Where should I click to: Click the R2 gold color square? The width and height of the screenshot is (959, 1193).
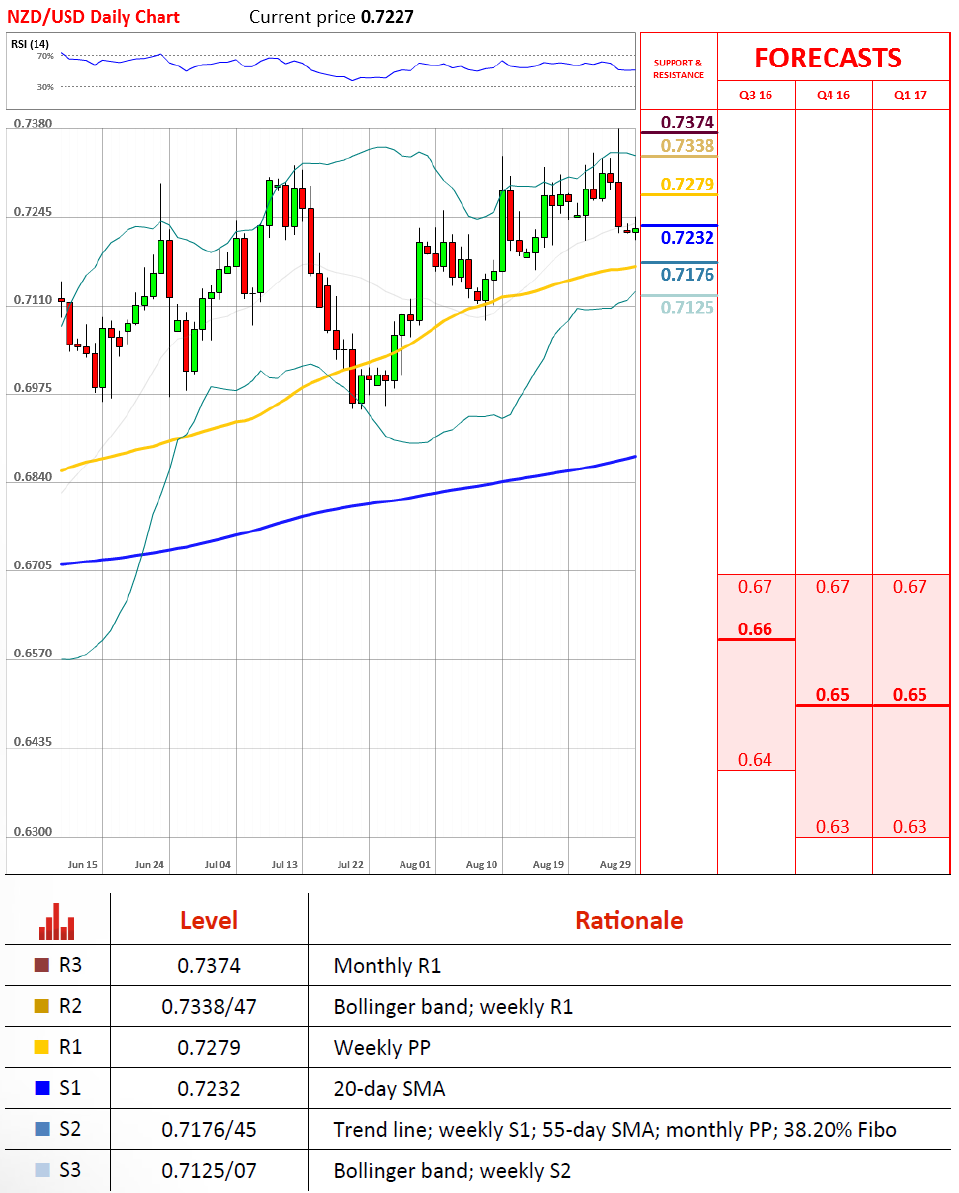[41, 1007]
